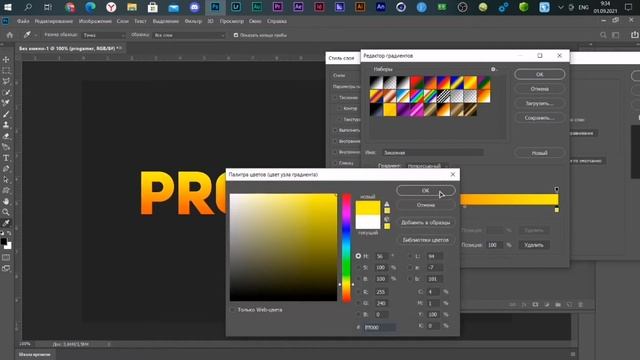The height and width of the screenshot is (360, 640).
Task: Open After Effects from the taskbar
Action: (298, 7)
